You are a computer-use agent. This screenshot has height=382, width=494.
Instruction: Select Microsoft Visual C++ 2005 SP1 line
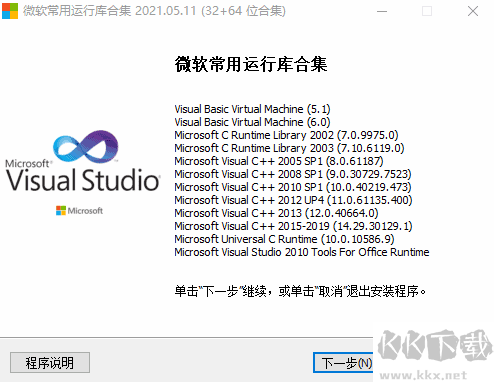(279, 161)
